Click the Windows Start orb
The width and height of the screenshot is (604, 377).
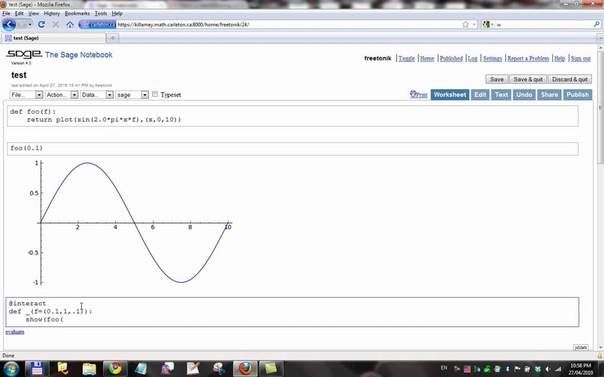click(x=10, y=368)
